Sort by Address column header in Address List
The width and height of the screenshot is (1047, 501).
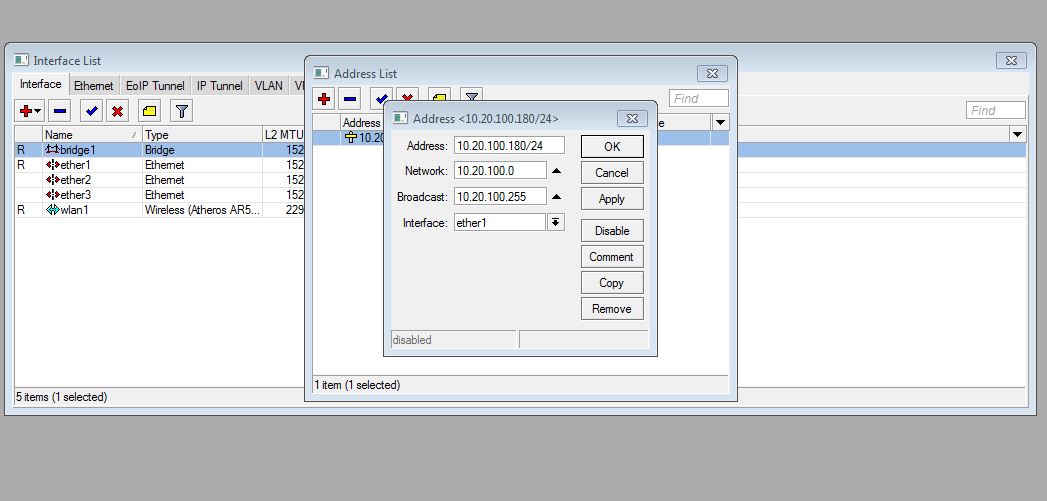(x=361, y=123)
